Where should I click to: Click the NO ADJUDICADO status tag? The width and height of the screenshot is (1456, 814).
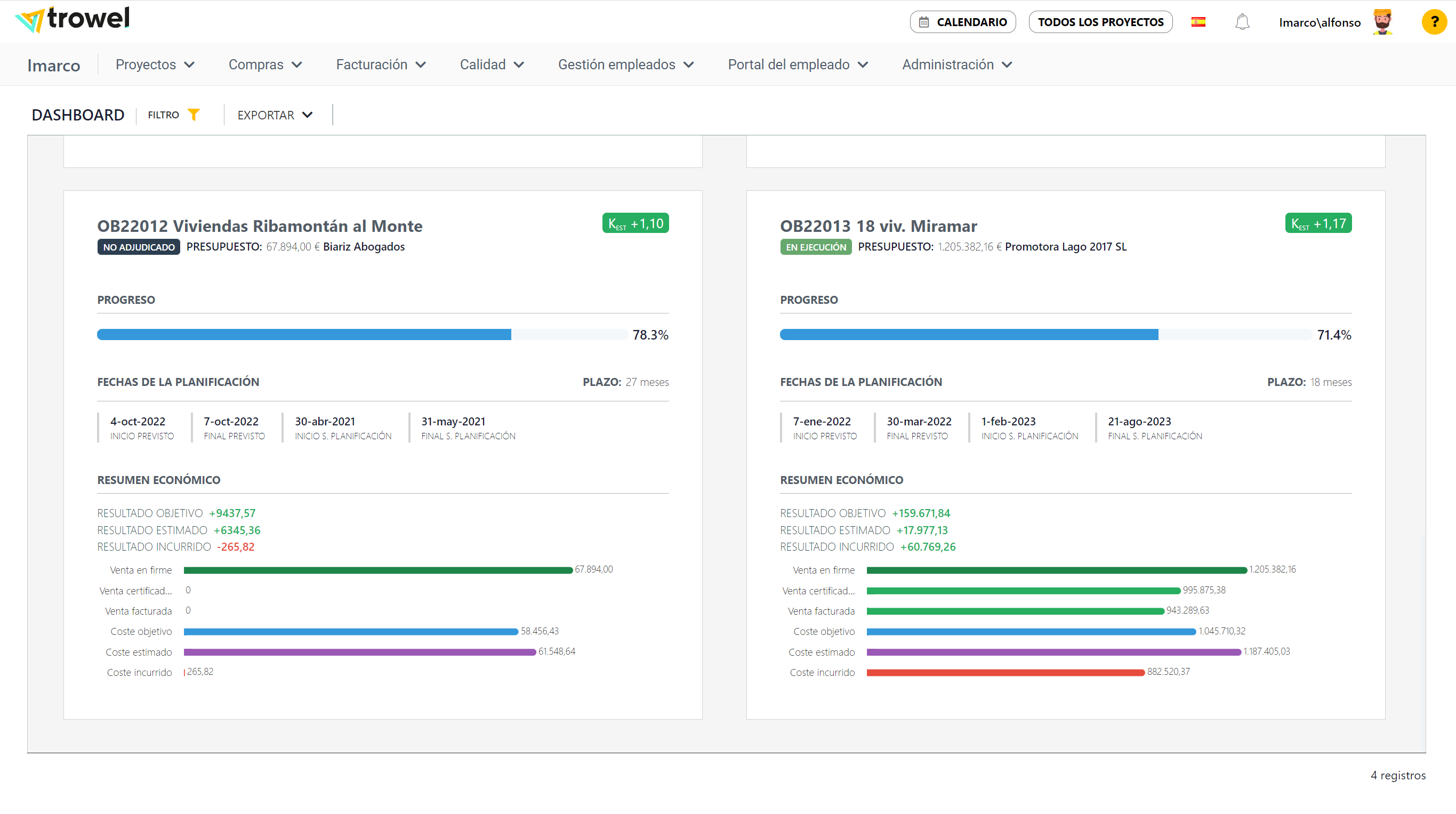click(x=139, y=247)
